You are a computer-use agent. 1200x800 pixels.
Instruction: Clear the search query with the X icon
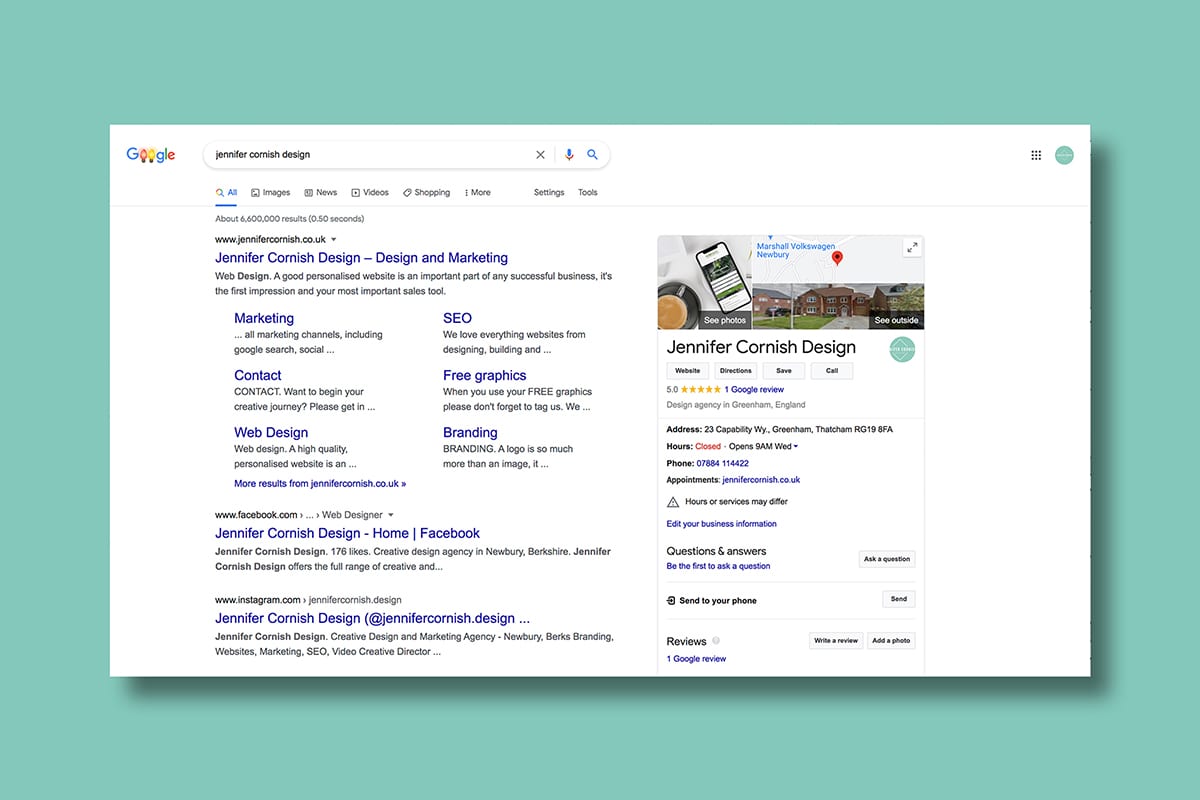click(541, 155)
